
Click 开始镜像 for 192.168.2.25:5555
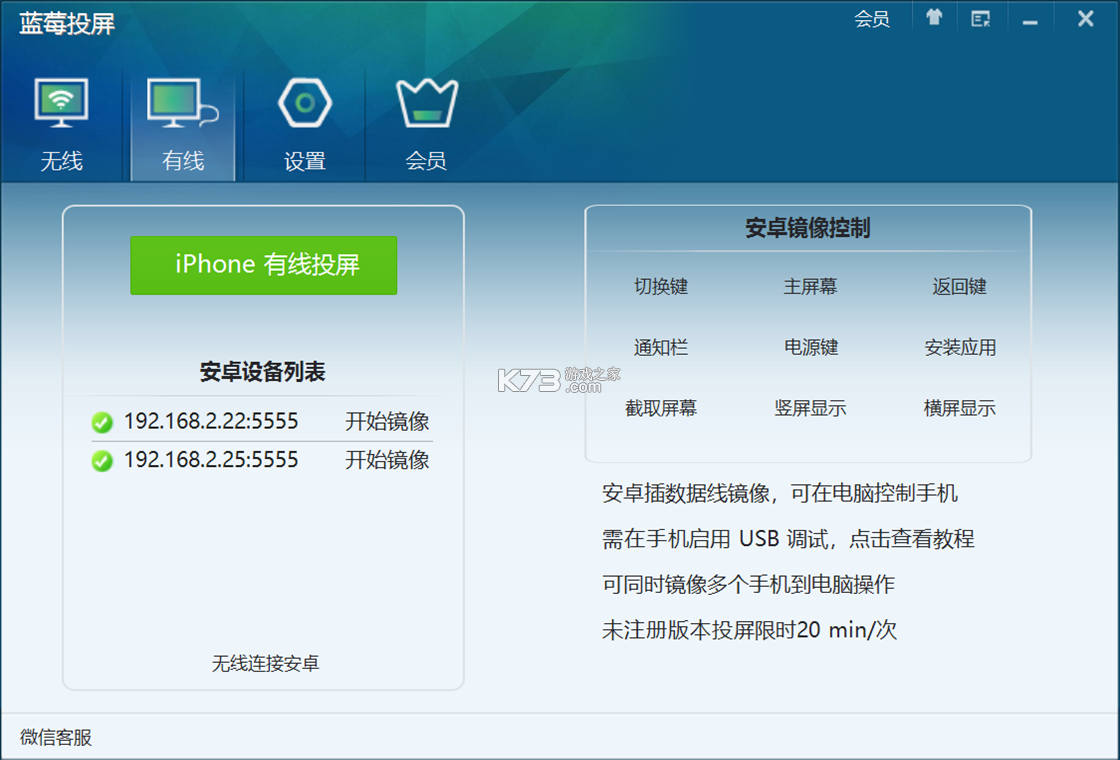pyautogui.click(x=387, y=460)
